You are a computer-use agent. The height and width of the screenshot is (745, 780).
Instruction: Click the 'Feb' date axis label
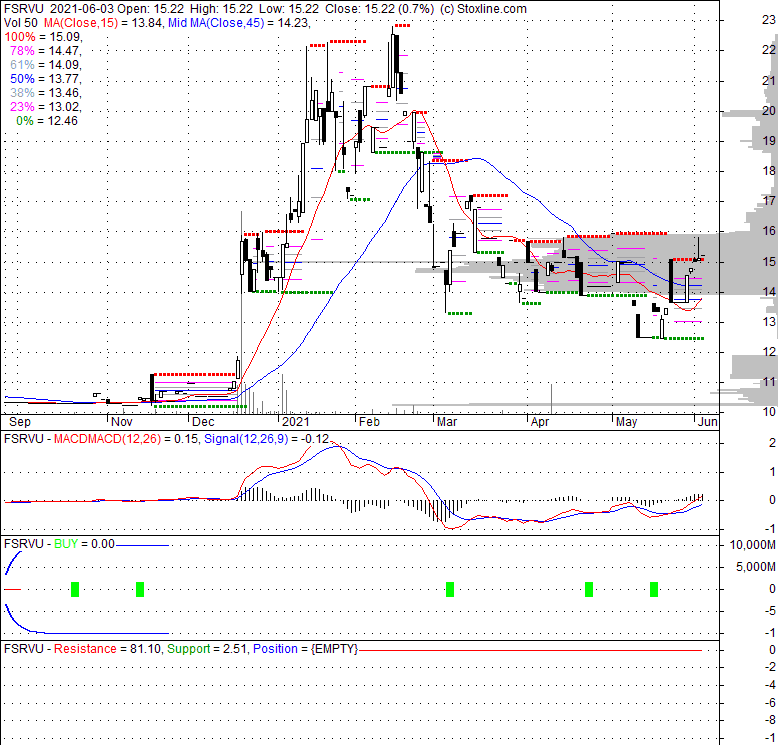coord(369,422)
